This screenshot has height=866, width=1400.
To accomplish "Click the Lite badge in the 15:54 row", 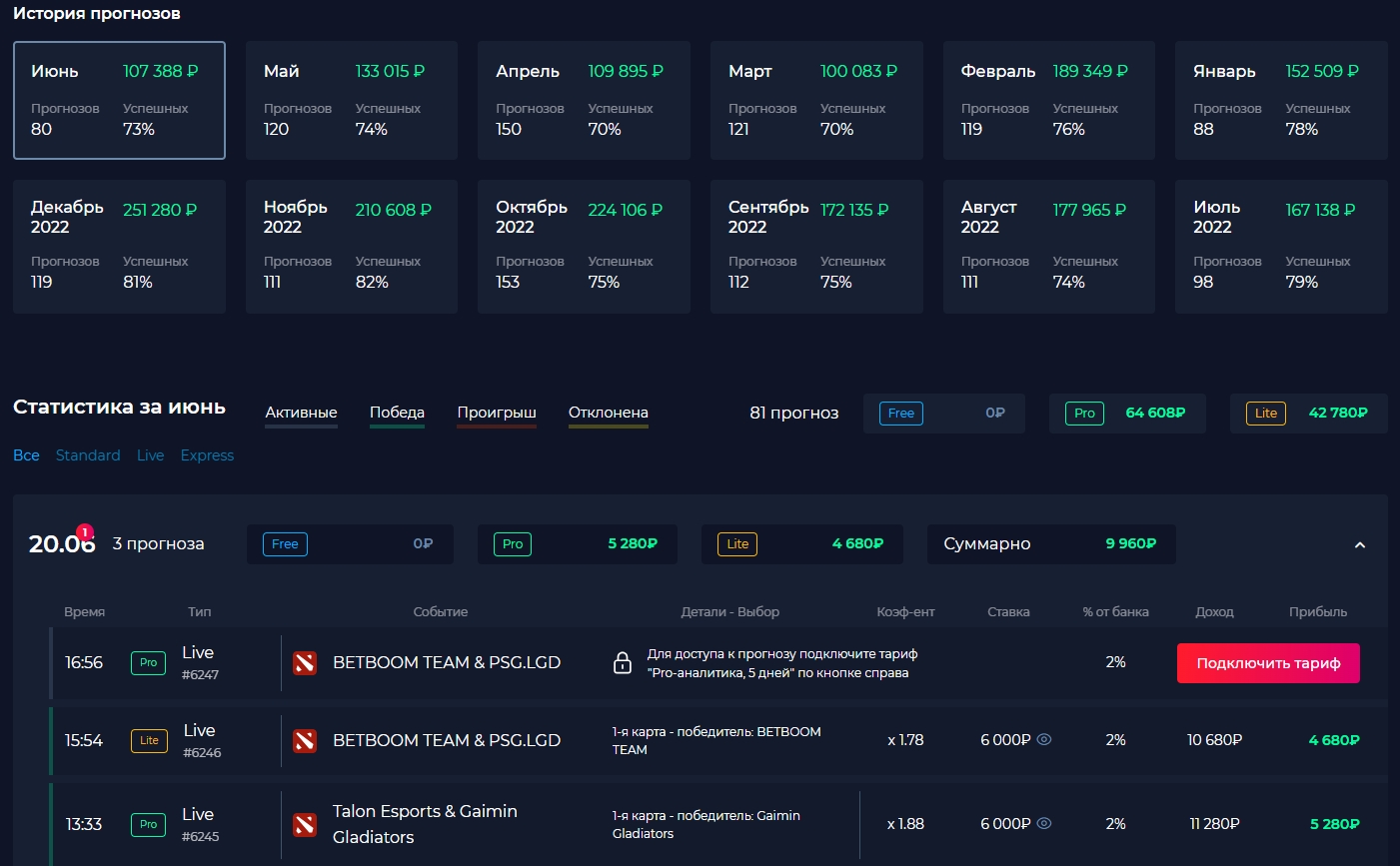I will tap(149, 741).
